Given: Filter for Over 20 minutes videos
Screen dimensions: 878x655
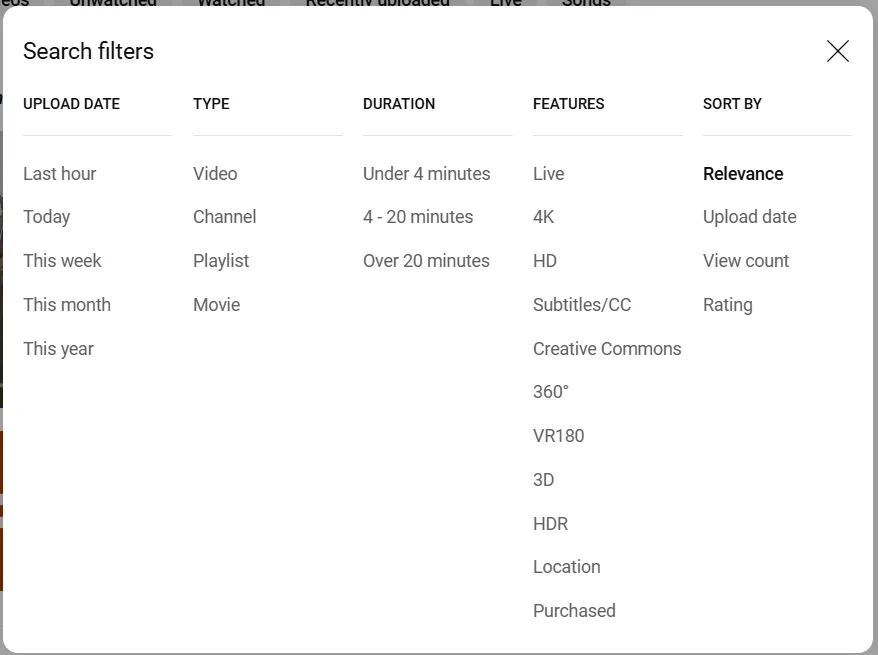Looking at the screenshot, I should coord(426,260).
